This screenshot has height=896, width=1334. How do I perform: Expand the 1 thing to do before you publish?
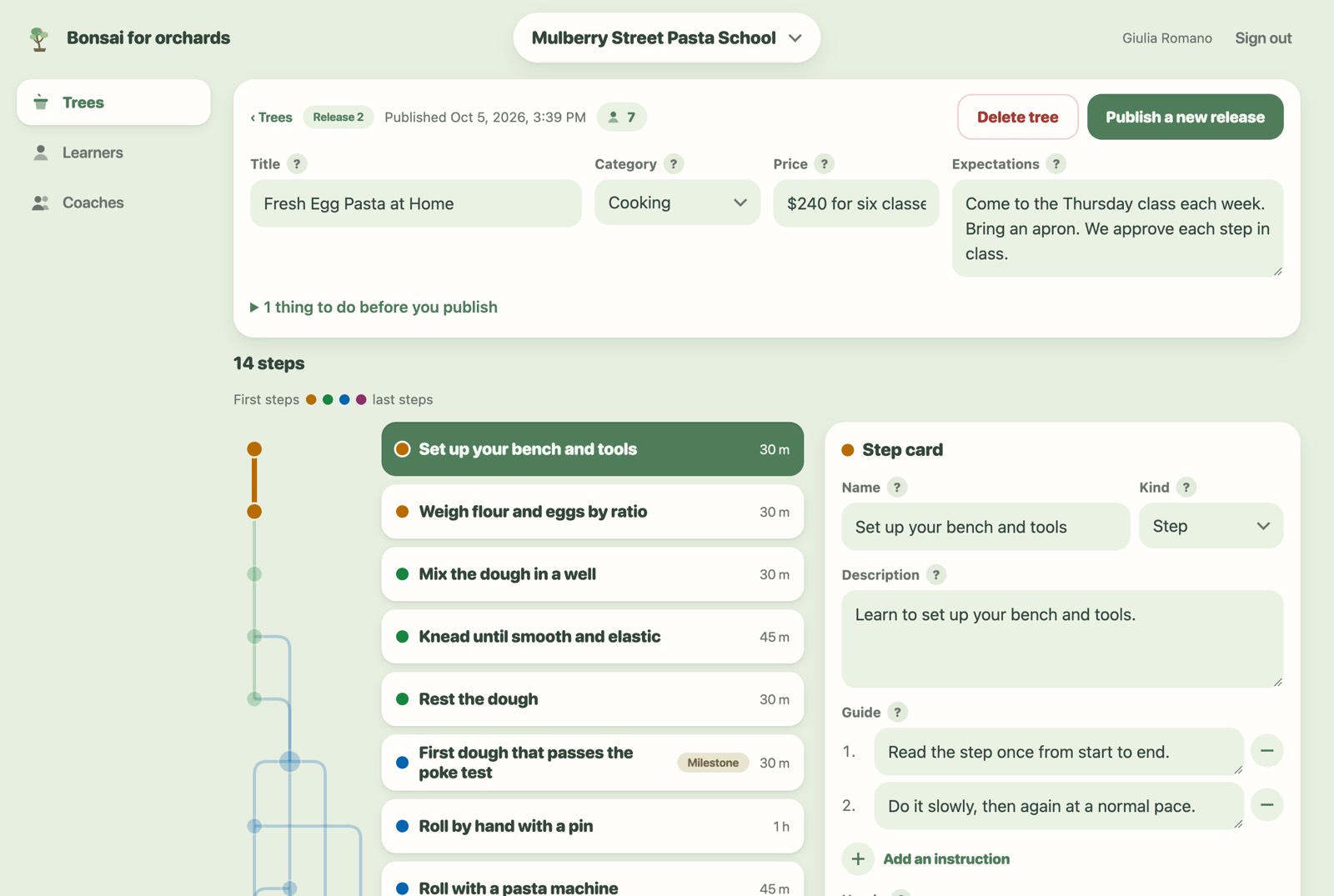[374, 308]
